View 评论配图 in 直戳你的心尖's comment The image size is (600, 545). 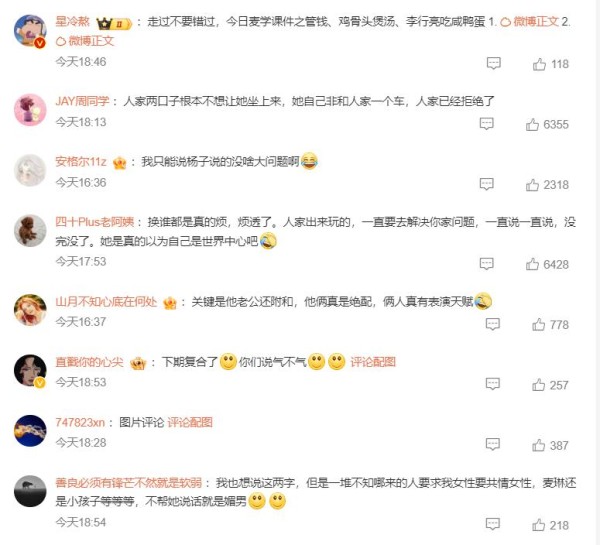click(x=373, y=362)
